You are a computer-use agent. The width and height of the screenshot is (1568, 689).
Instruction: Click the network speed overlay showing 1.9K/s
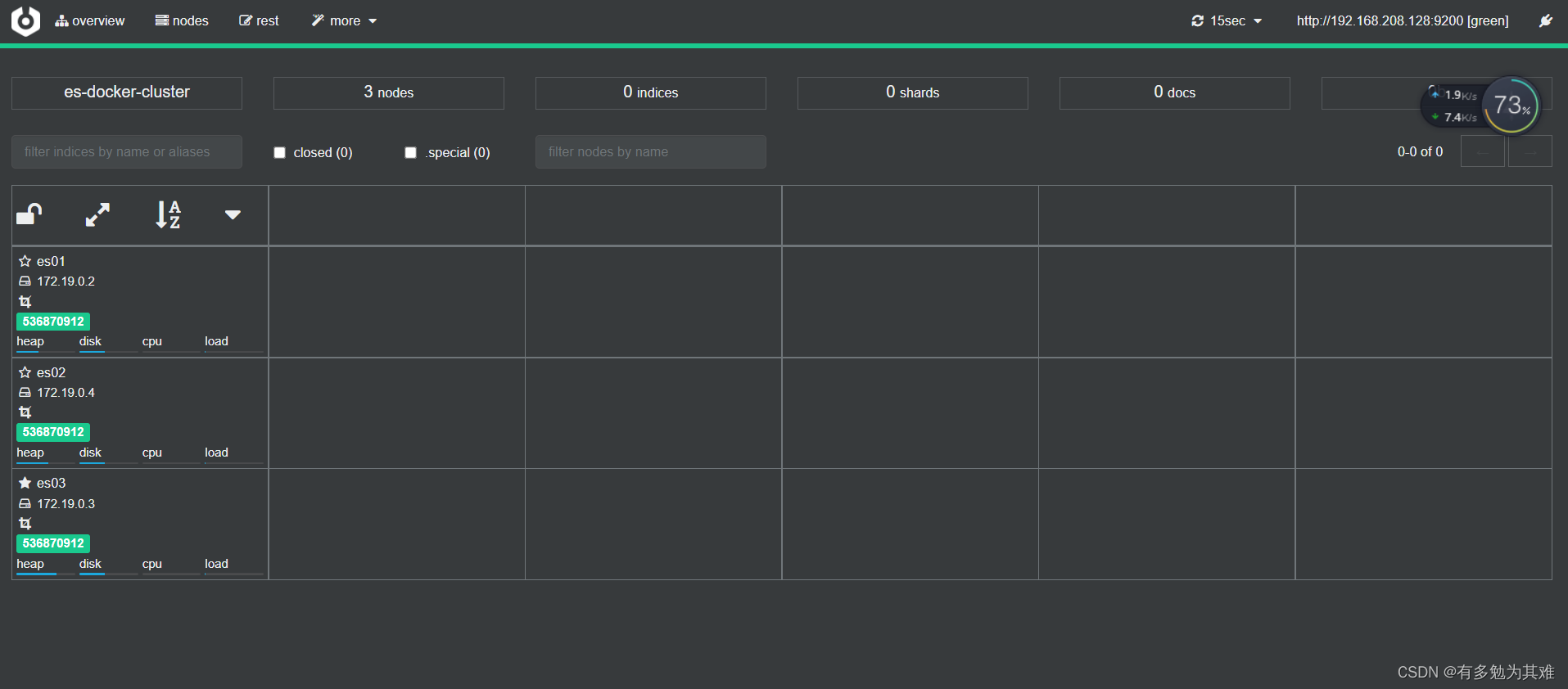1454,106
